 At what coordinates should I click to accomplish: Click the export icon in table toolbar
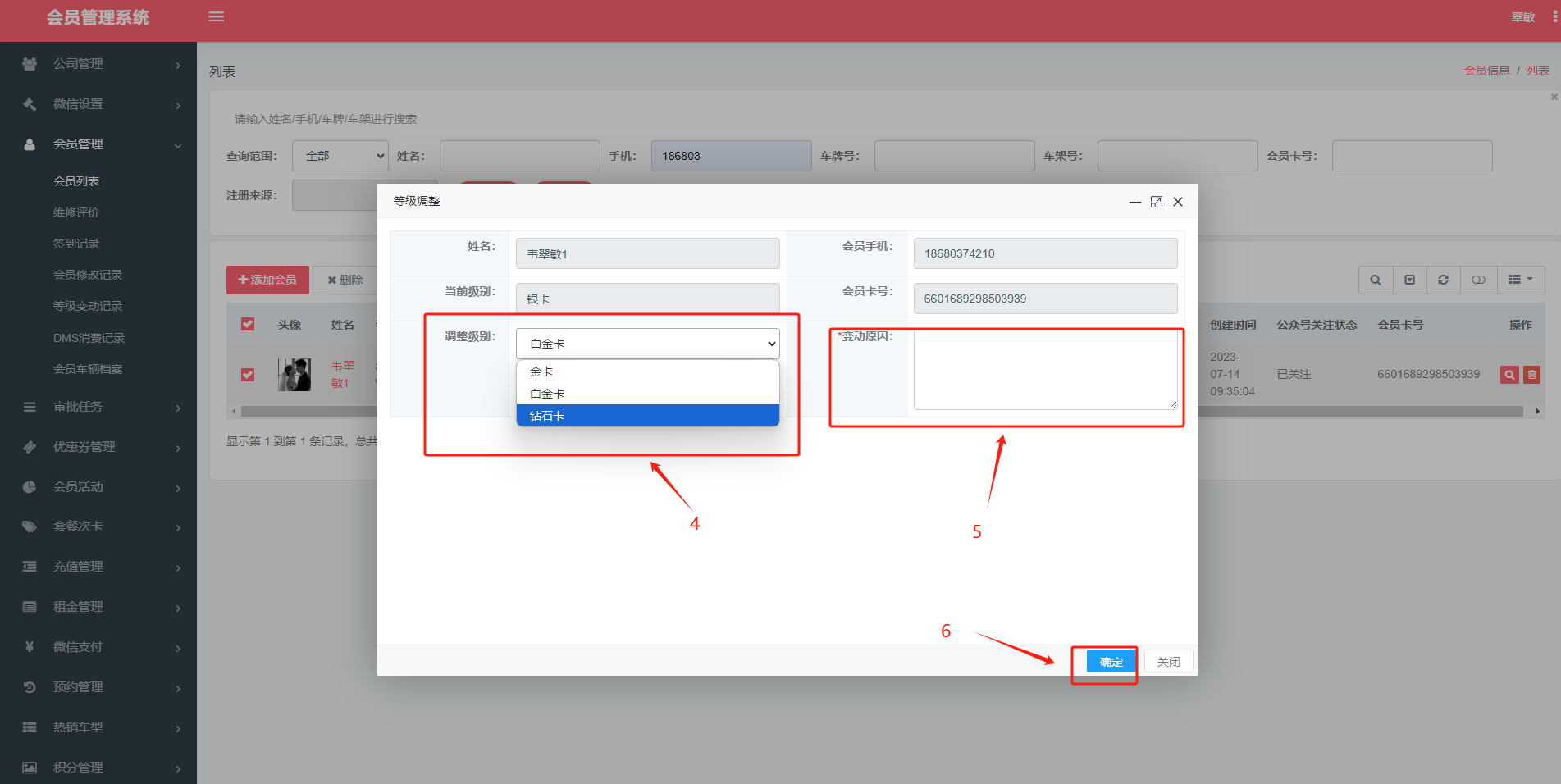pos(1409,280)
